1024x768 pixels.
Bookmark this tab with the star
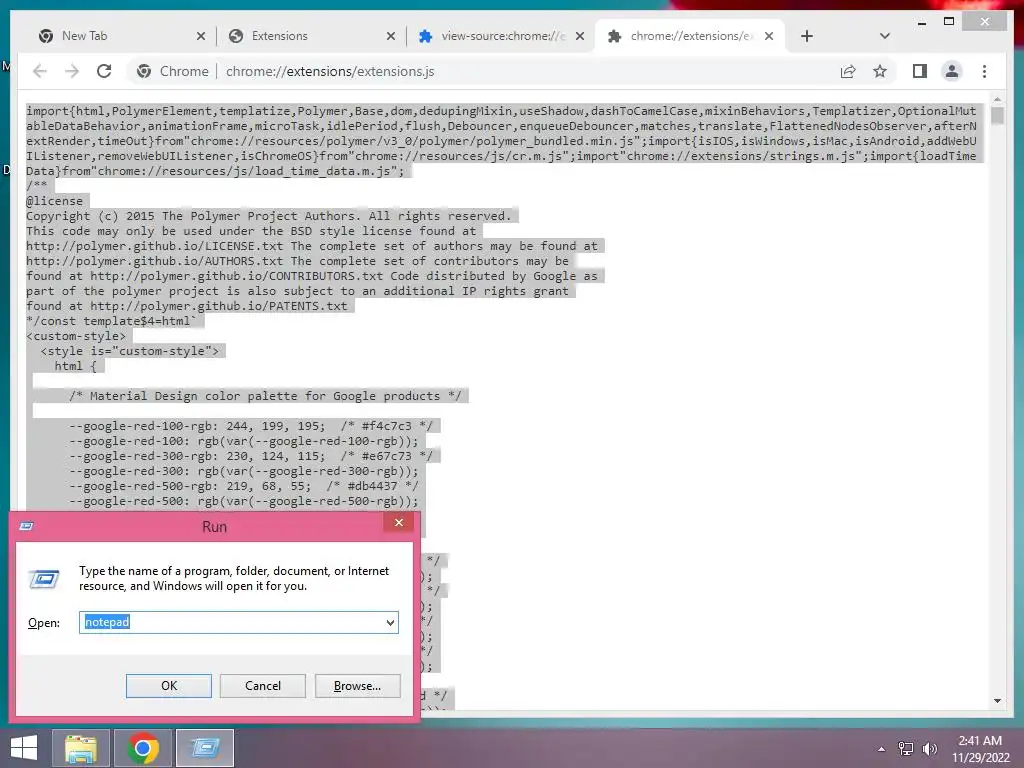click(880, 71)
